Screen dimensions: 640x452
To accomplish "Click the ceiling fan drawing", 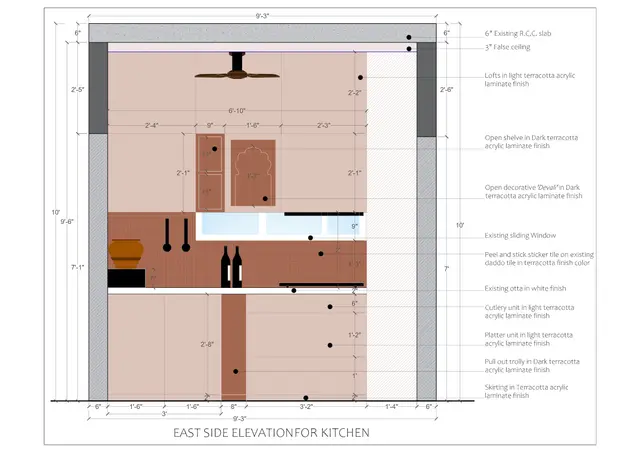I will pos(237,66).
